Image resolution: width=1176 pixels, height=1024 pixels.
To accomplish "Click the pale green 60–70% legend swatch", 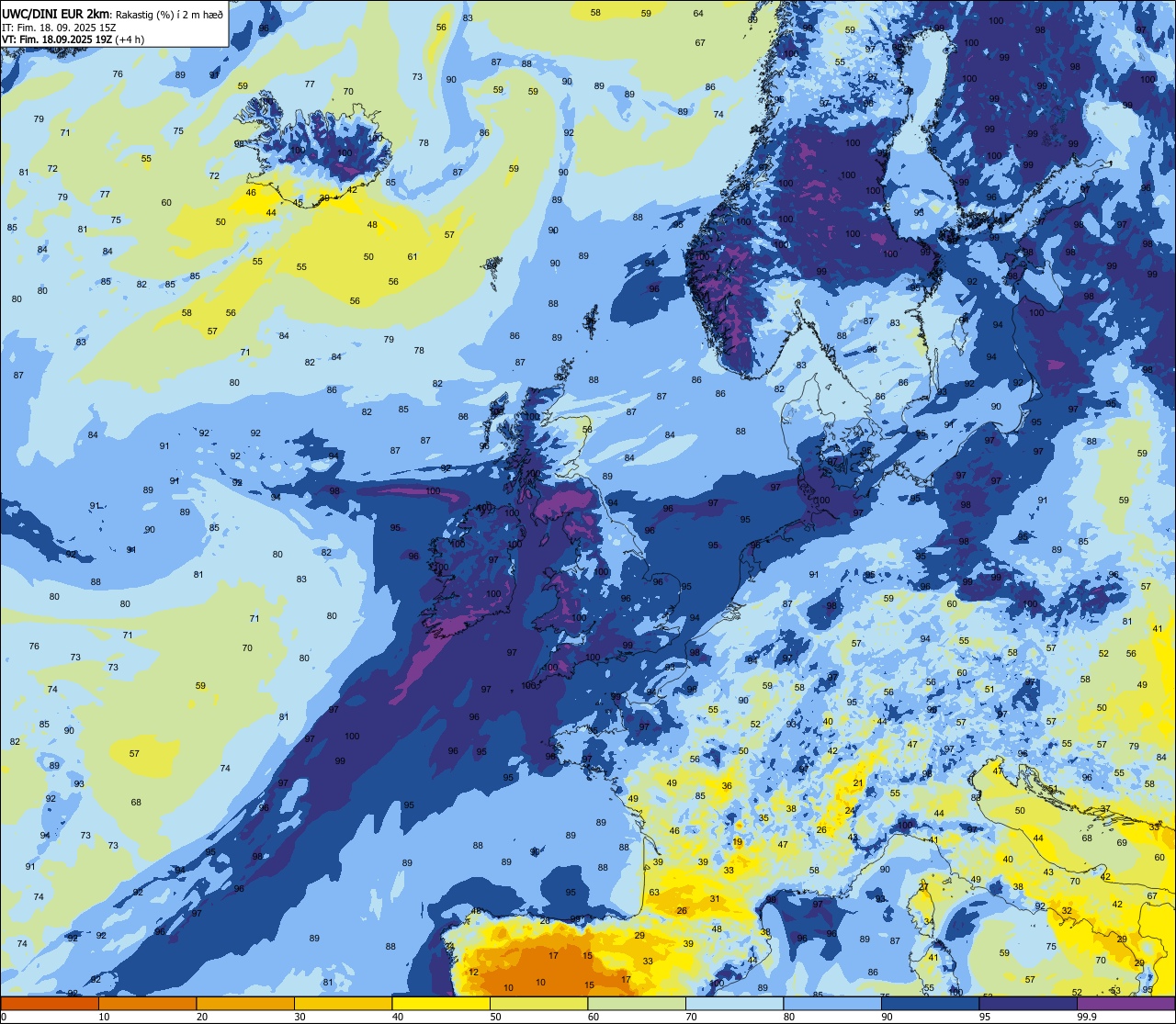I will point(637,1003).
